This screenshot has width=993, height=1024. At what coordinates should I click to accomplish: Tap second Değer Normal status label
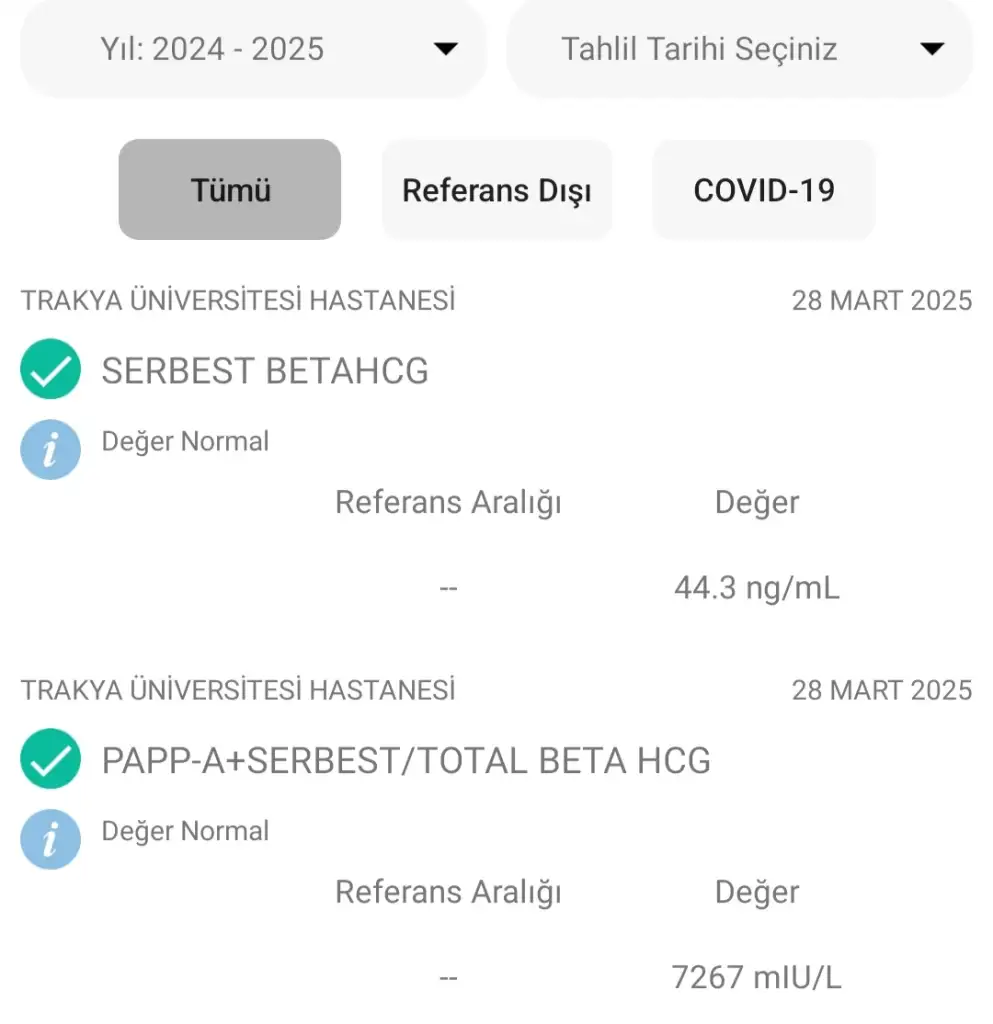[x=185, y=831]
